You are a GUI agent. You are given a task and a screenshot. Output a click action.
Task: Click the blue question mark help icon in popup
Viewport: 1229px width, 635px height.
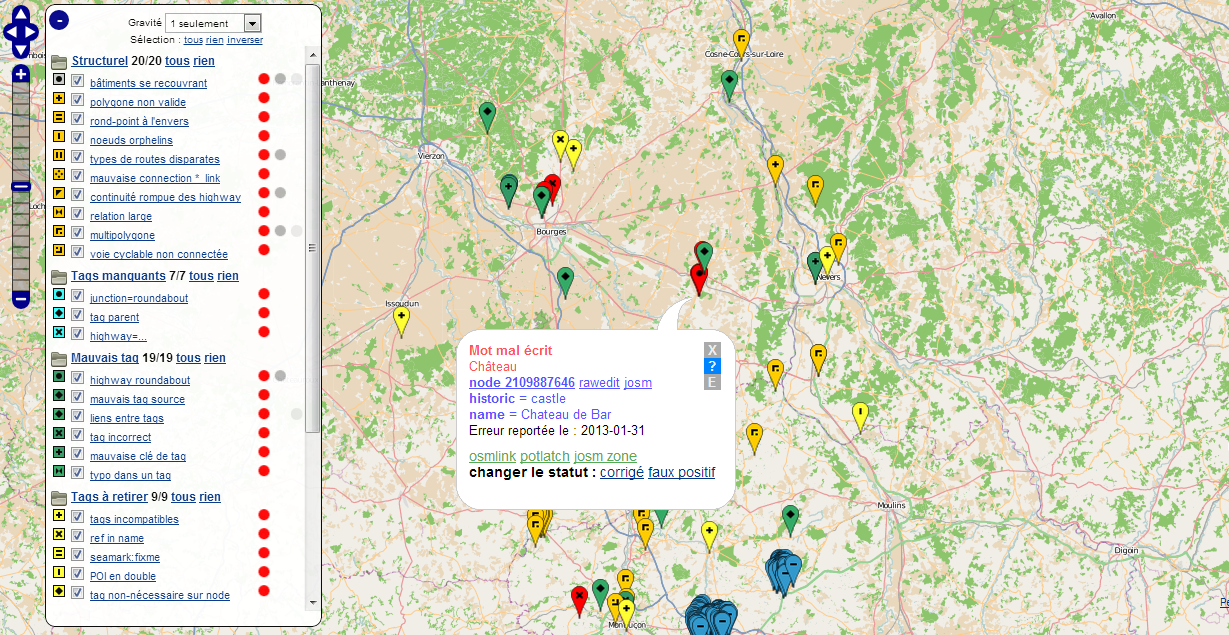(x=712, y=366)
